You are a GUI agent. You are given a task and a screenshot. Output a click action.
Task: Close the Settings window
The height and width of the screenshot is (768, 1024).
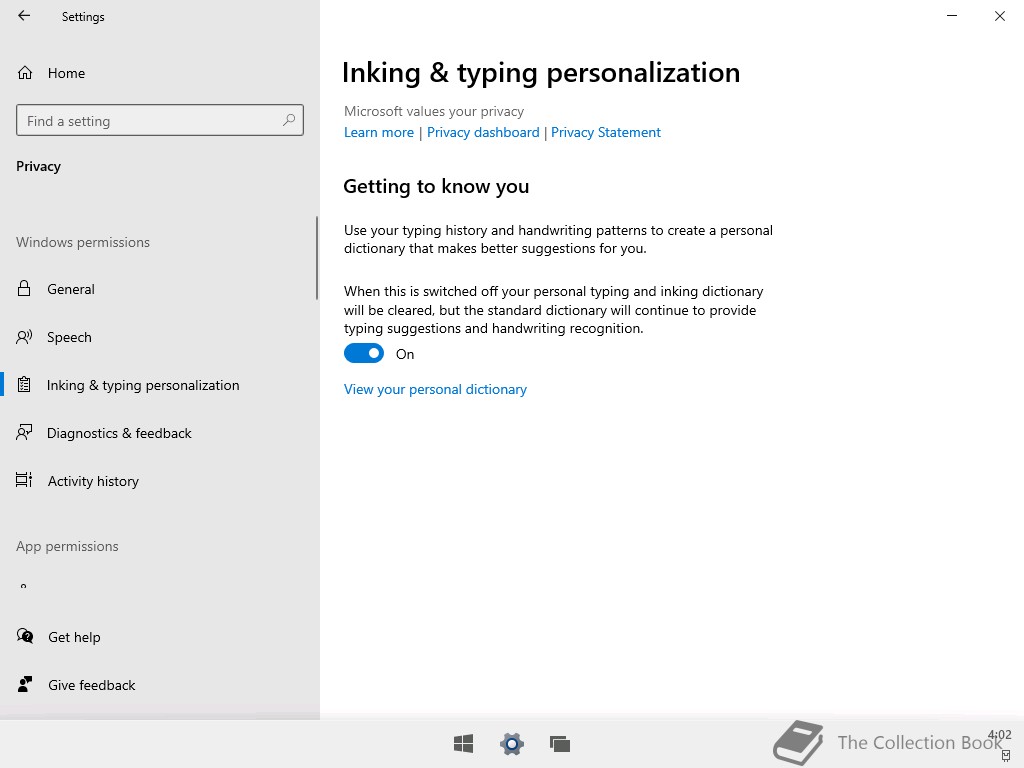tap(1000, 16)
